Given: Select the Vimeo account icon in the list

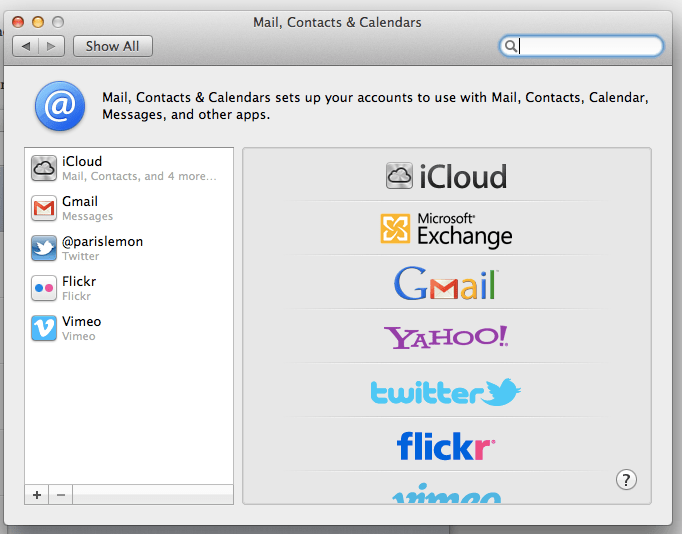Looking at the screenshot, I should (x=43, y=328).
